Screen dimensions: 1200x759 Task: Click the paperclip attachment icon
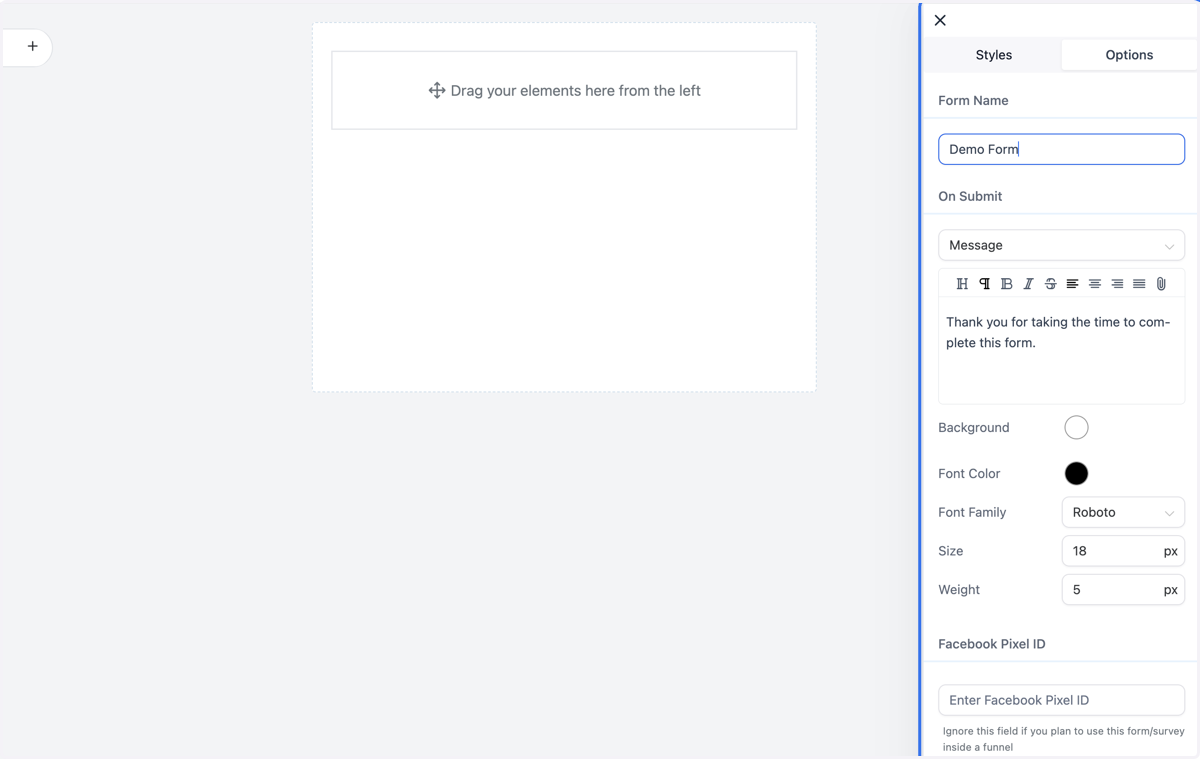[1161, 284]
